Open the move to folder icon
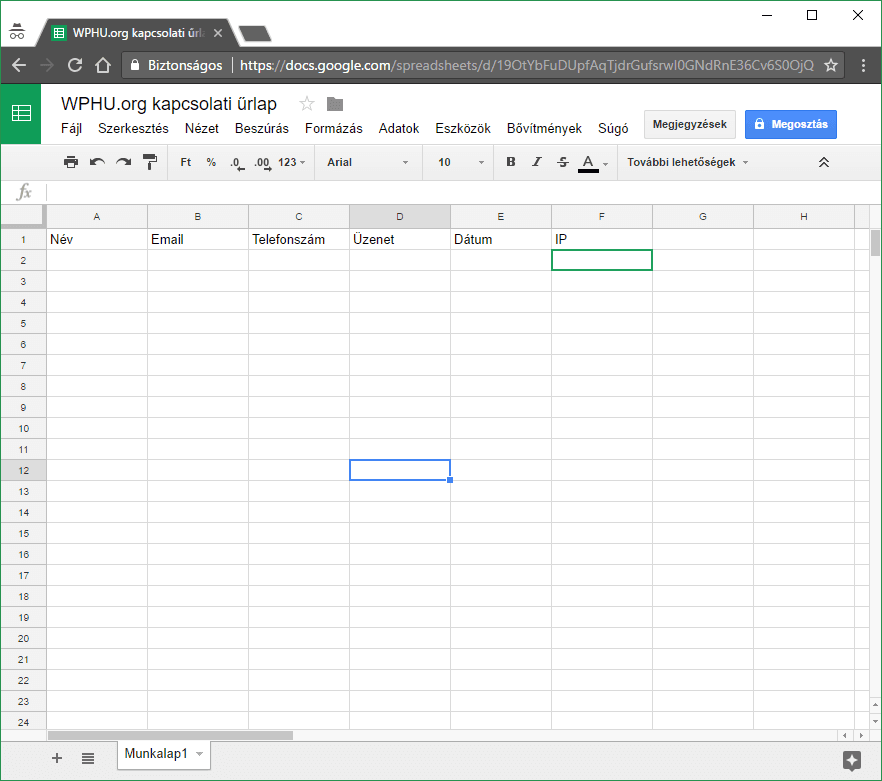 [x=335, y=104]
